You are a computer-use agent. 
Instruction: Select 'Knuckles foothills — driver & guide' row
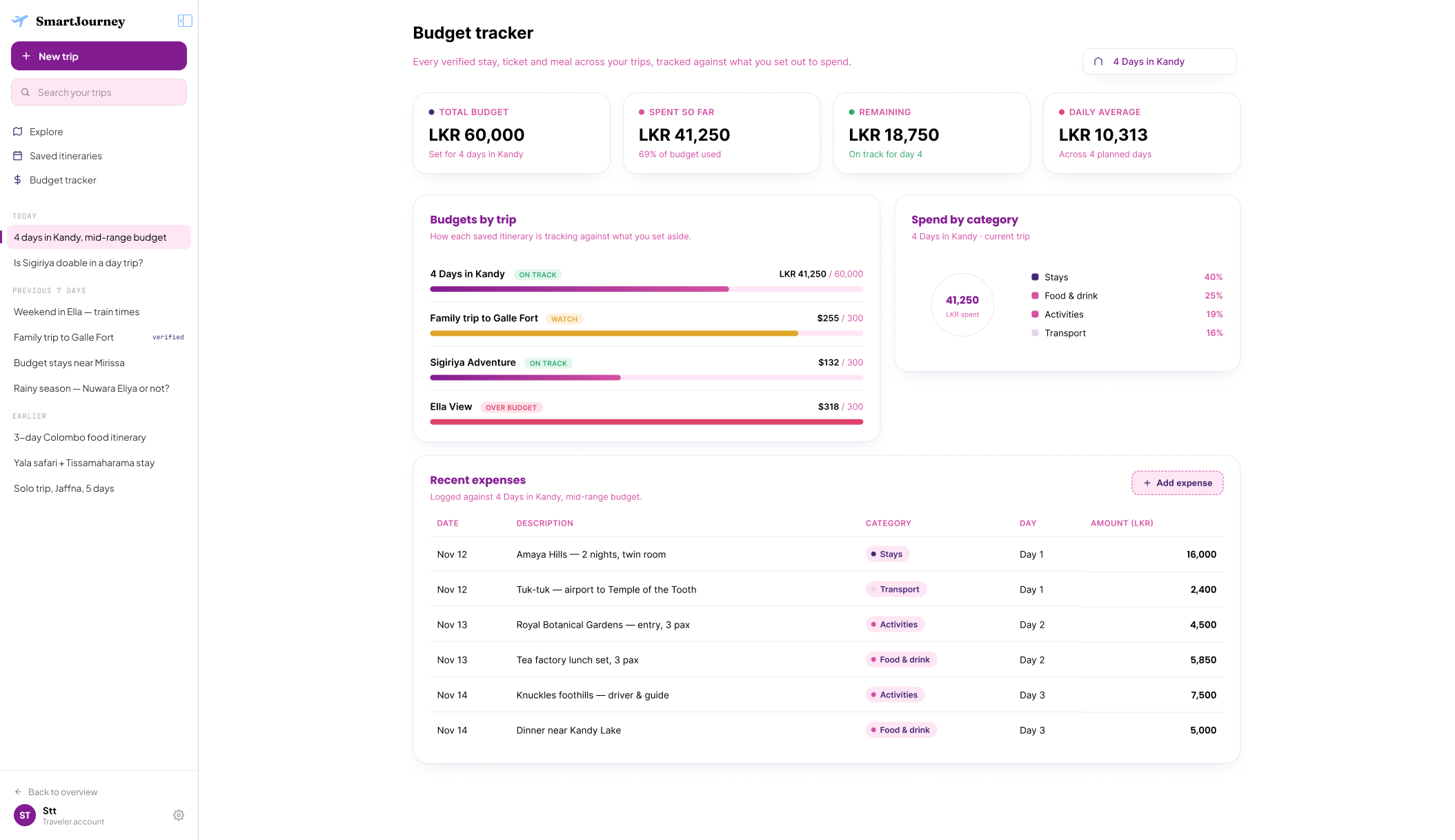point(593,695)
